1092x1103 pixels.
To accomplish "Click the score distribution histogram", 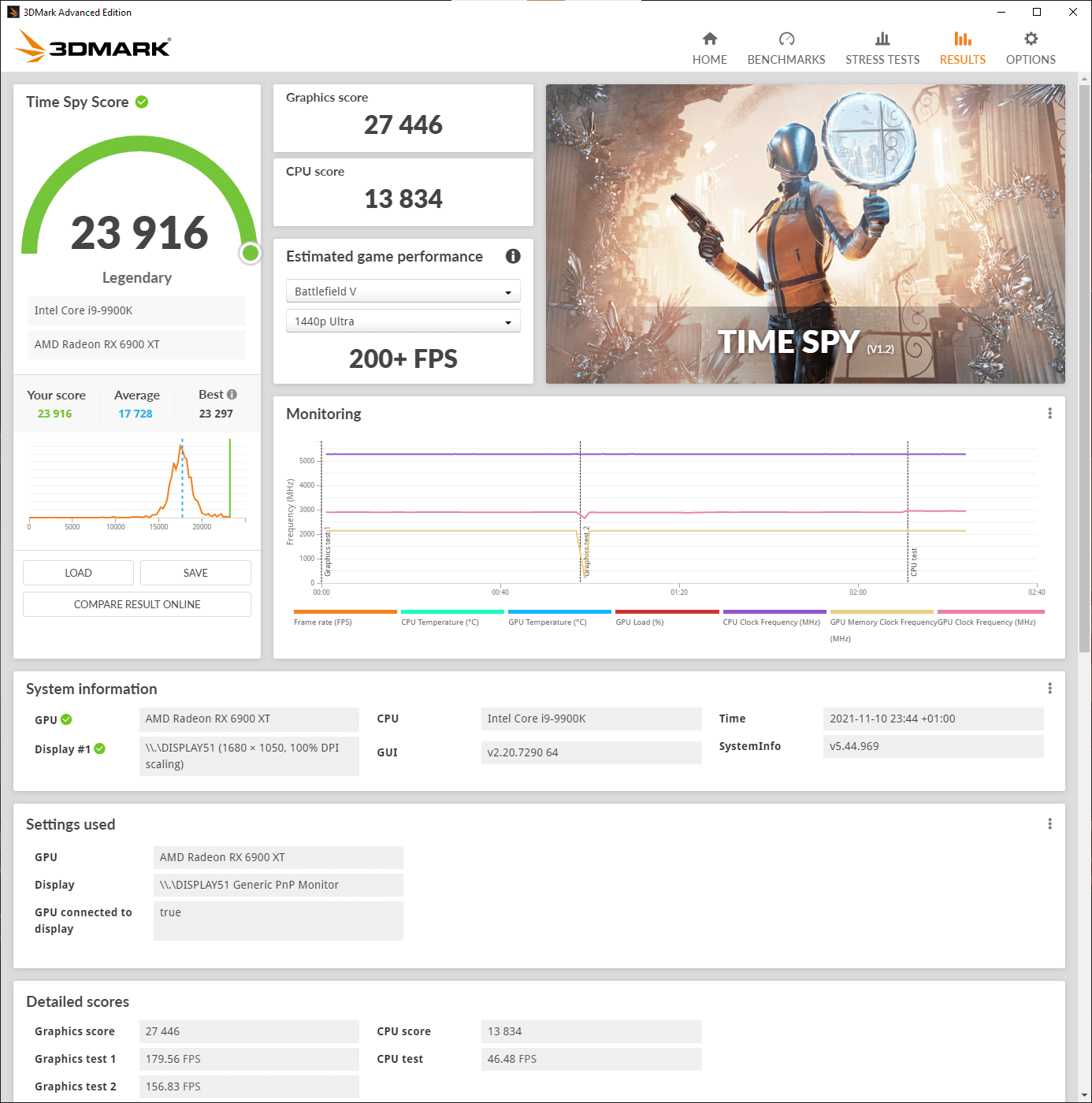I will 137,485.
